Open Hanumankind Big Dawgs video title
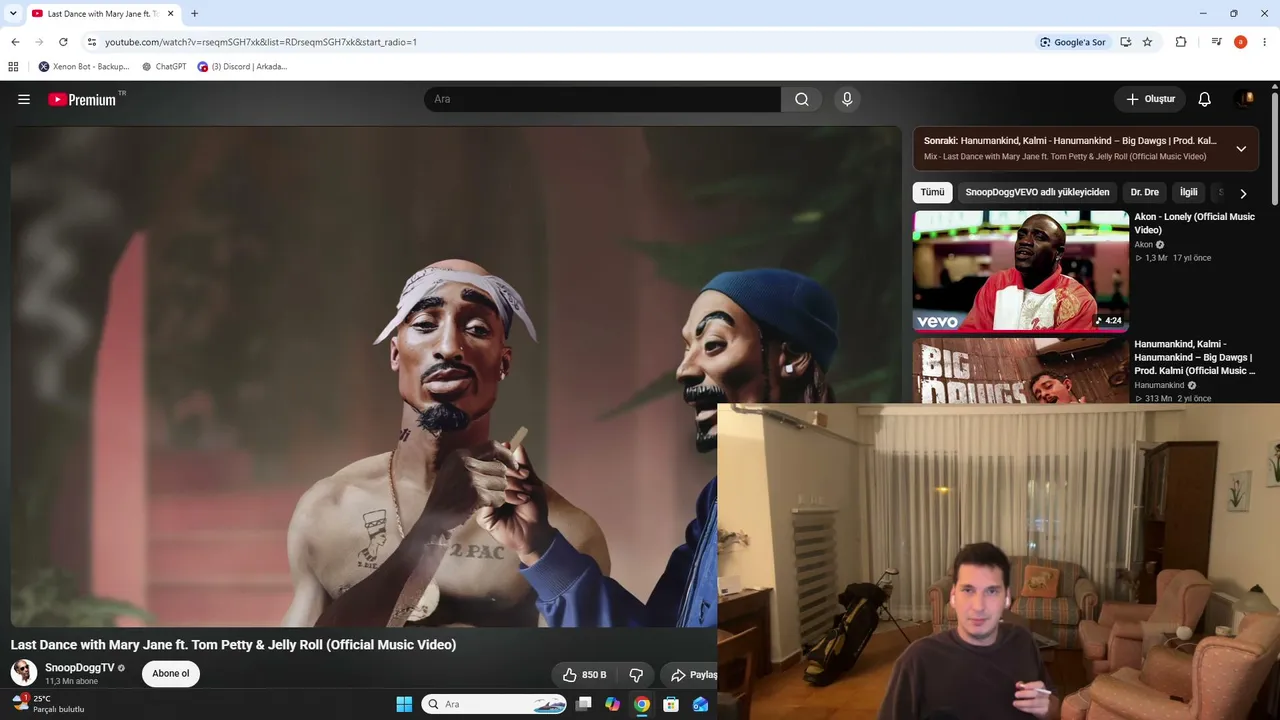This screenshot has height=720, width=1280. [x=1194, y=357]
